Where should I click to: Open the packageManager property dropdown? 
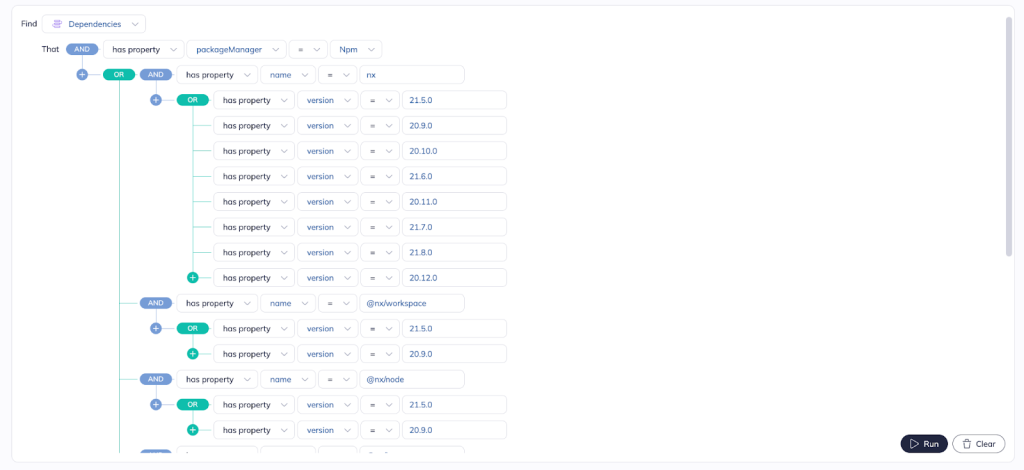235,49
